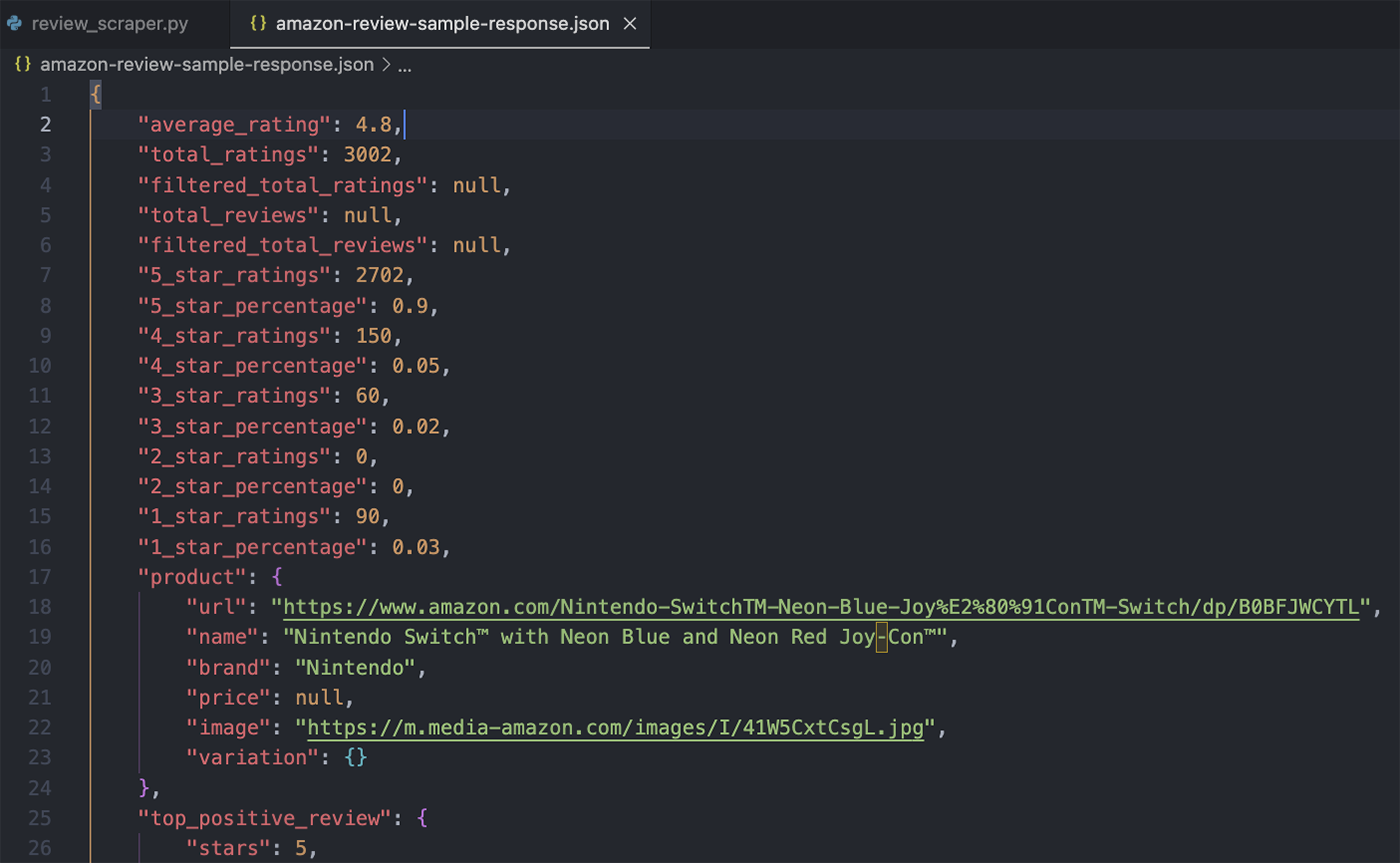The height and width of the screenshot is (863, 1400).
Task: Click the product name string starting "Nintendo Switch™"
Action: point(614,637)
